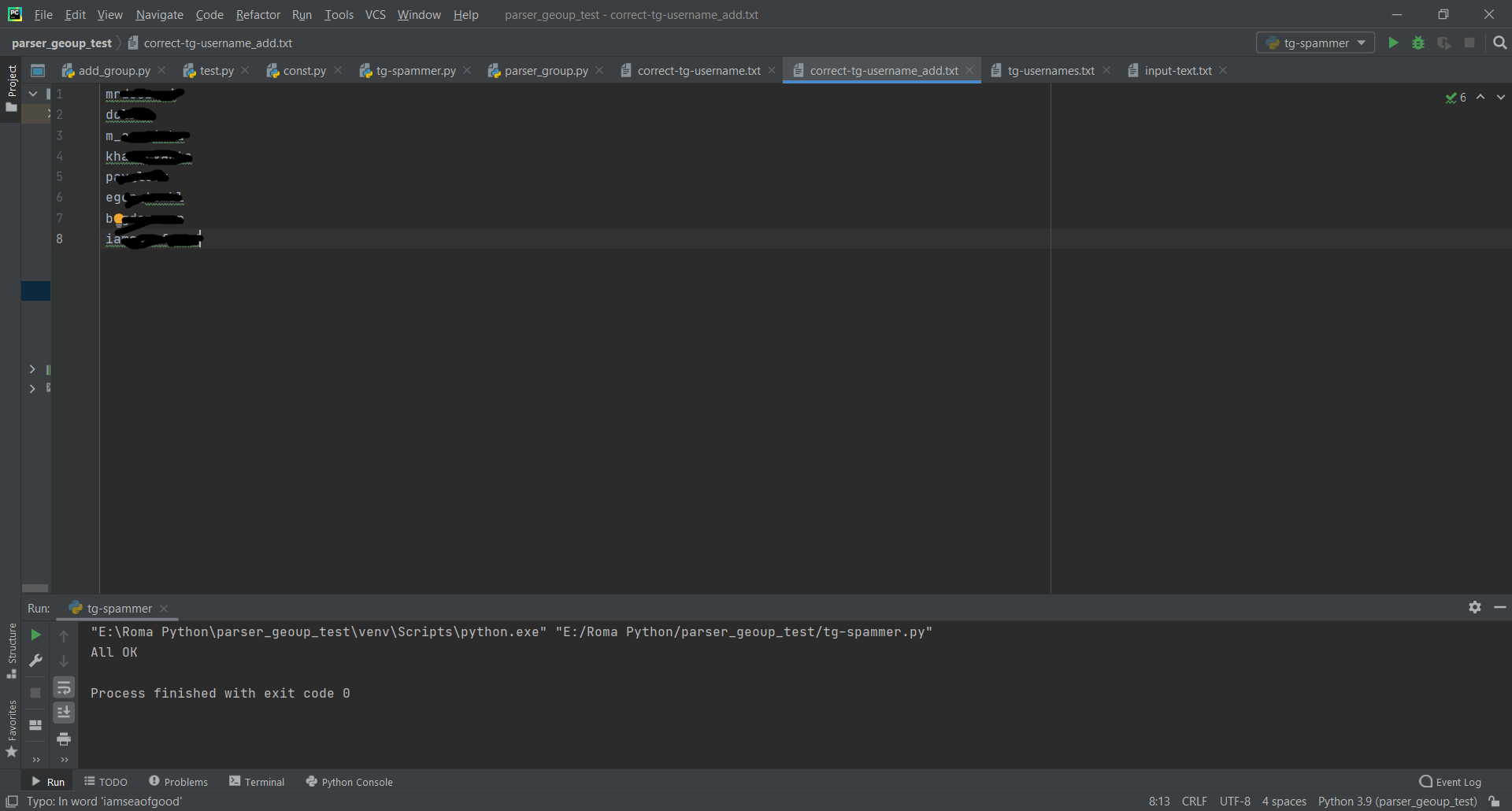
Task: Open the Terminal tool window
Action: point(257,782)
